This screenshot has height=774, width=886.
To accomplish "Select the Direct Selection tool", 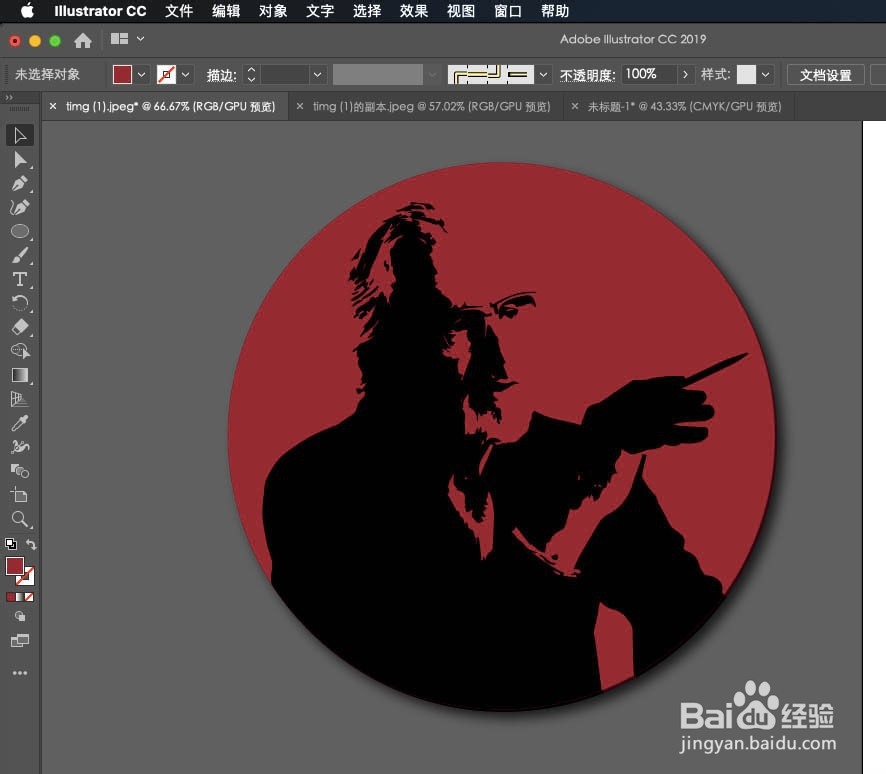I will 20,160.
